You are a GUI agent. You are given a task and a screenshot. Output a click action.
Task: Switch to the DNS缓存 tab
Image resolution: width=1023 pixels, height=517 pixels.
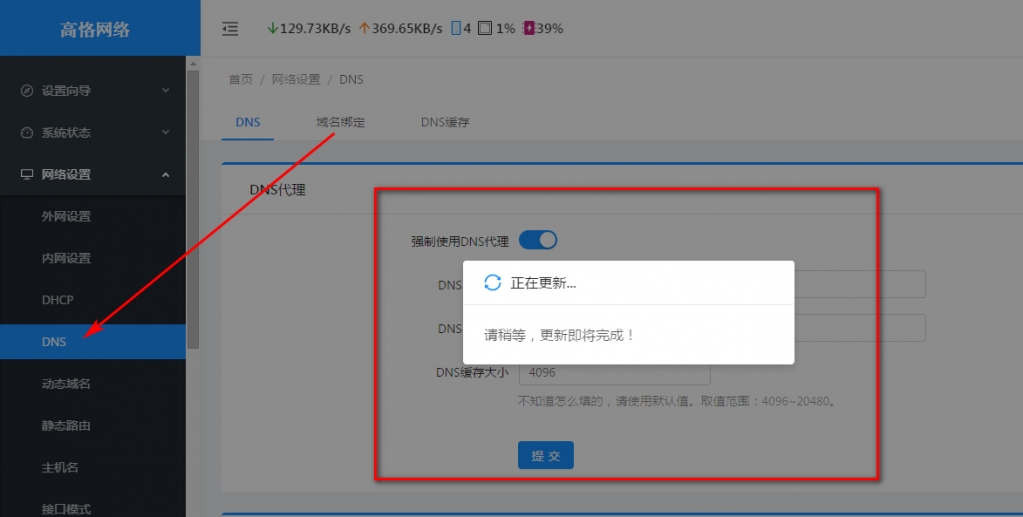click(445, 122)
